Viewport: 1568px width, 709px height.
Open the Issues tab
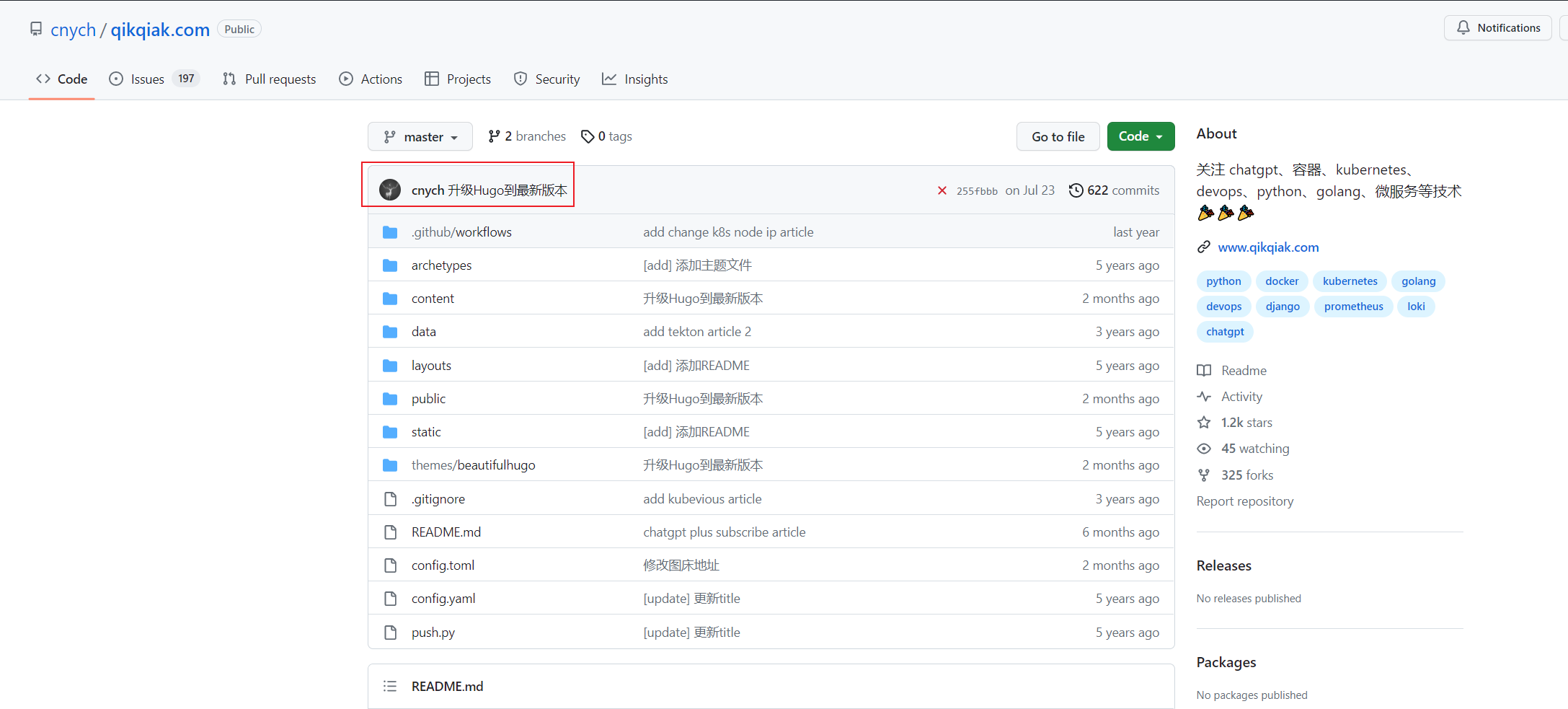154,79
